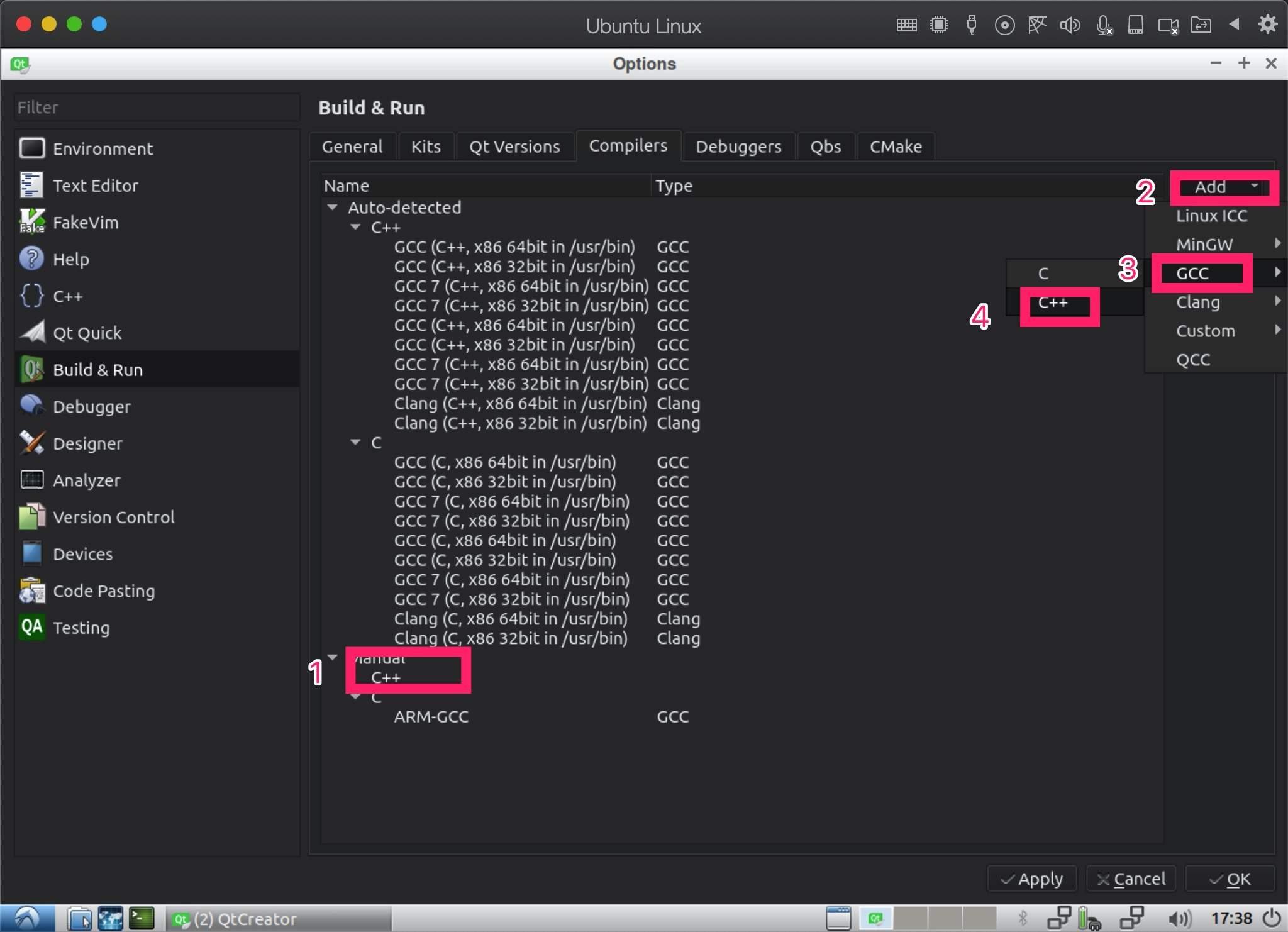Click the VM sound speaker icon
Screen dimensions: 1288x932
click(1070, 25)
